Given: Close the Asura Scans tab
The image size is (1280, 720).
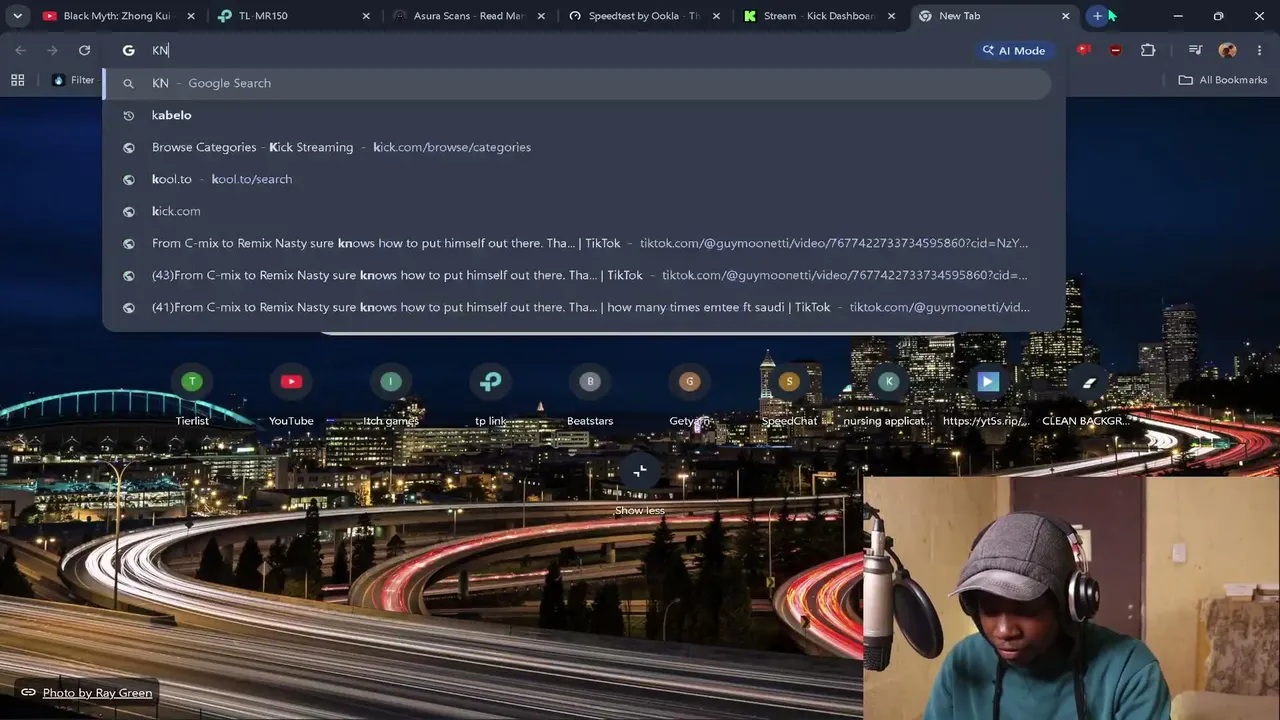Looking at the screenshot, I should [541, 16].
